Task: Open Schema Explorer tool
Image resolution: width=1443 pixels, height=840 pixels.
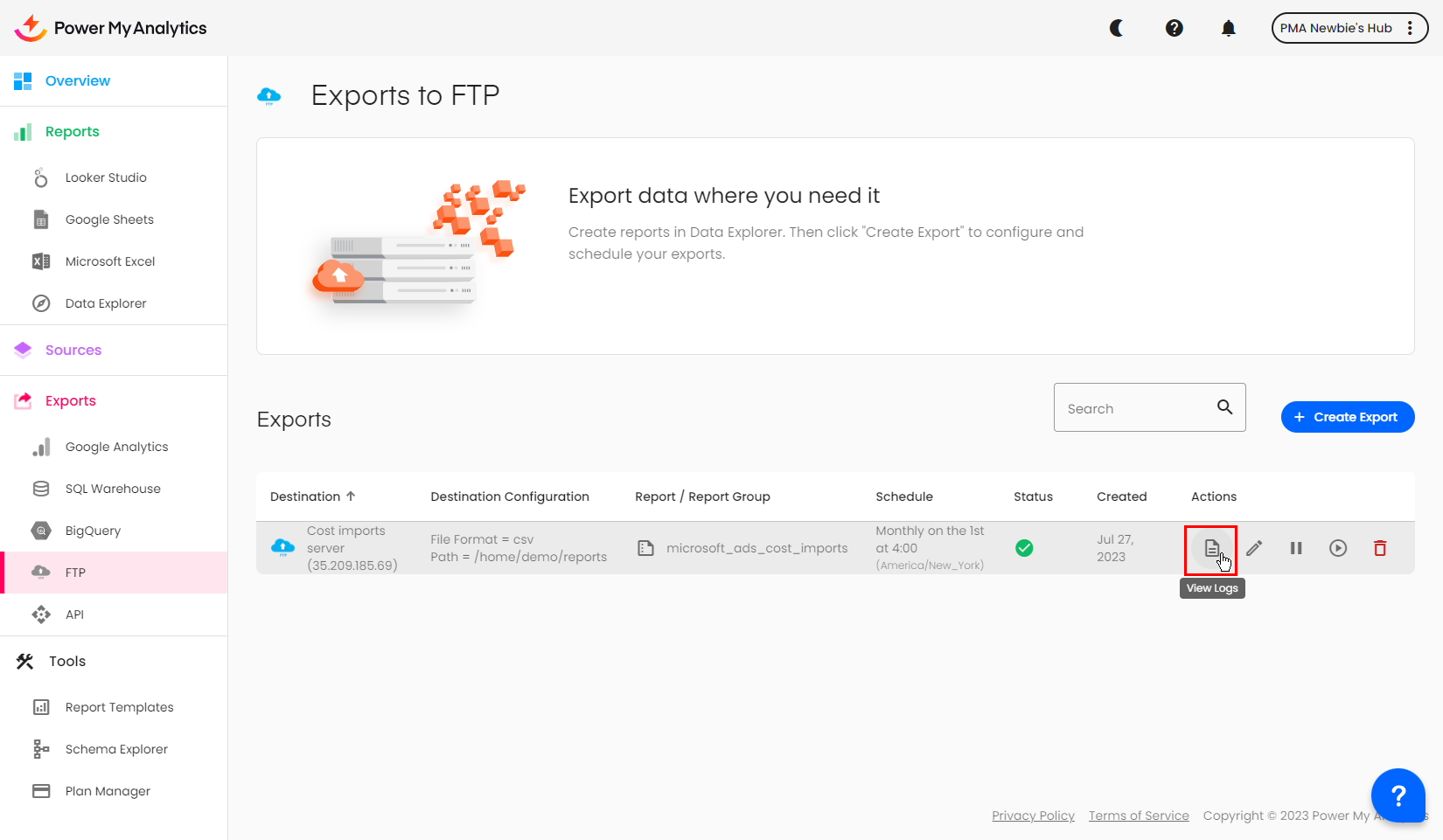Action: pyautogui.click(x=116, y=749)
